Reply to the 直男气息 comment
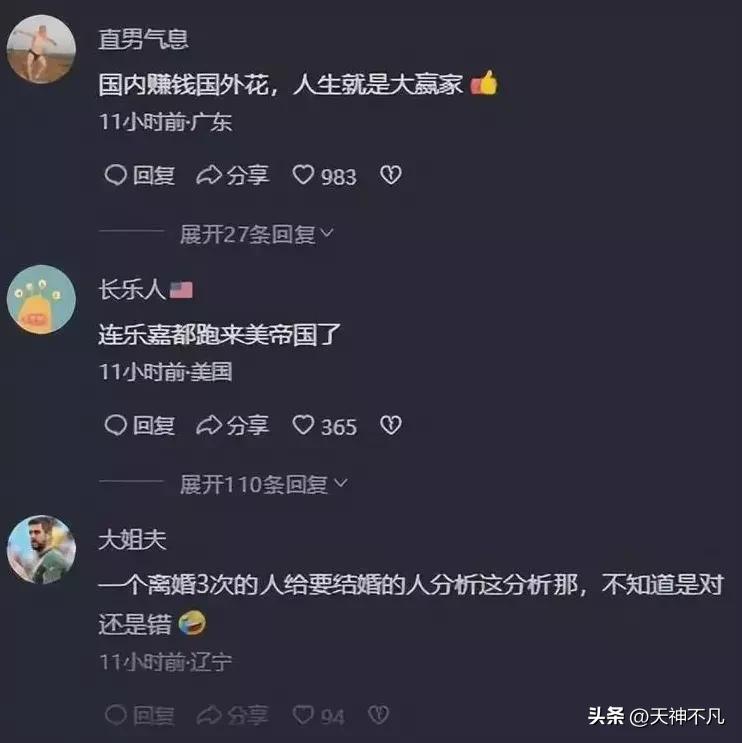Screen dimensions: 742x743 (x=139, y=175)
